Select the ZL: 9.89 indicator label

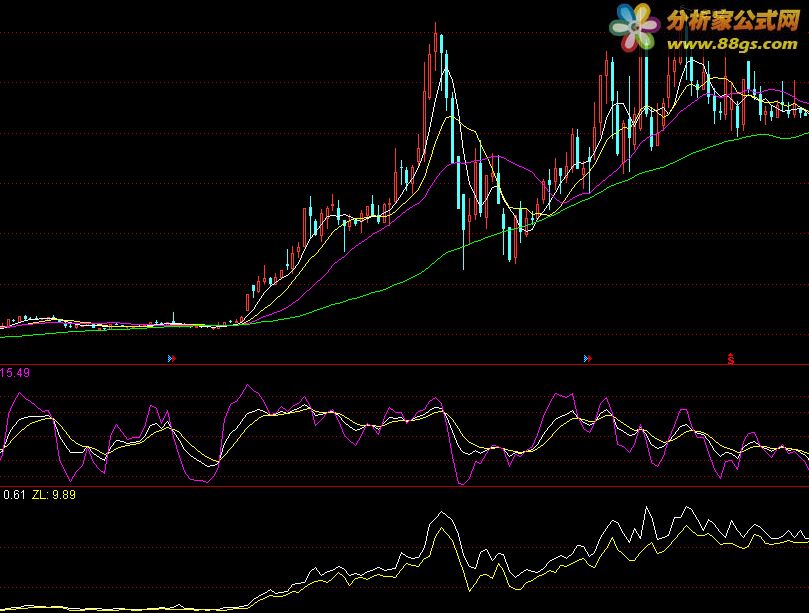[x=54, y=495]
